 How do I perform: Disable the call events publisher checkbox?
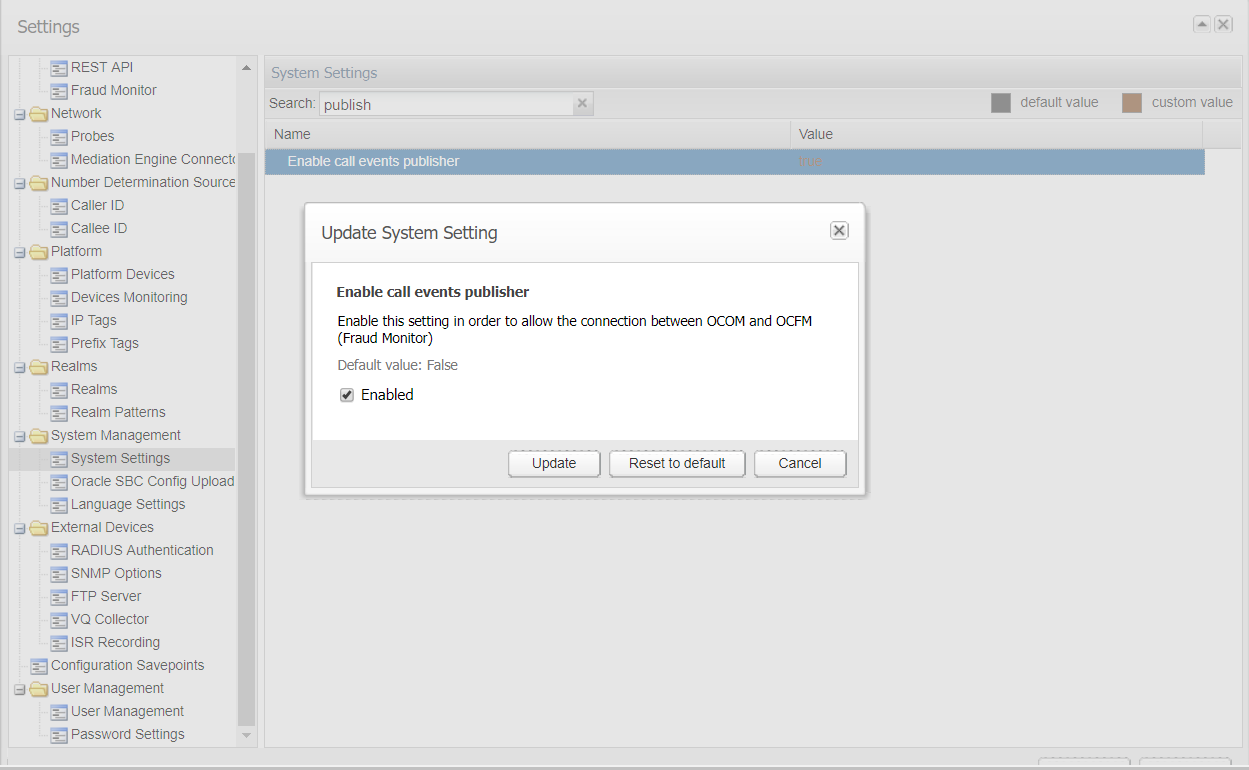click(346, 395)
